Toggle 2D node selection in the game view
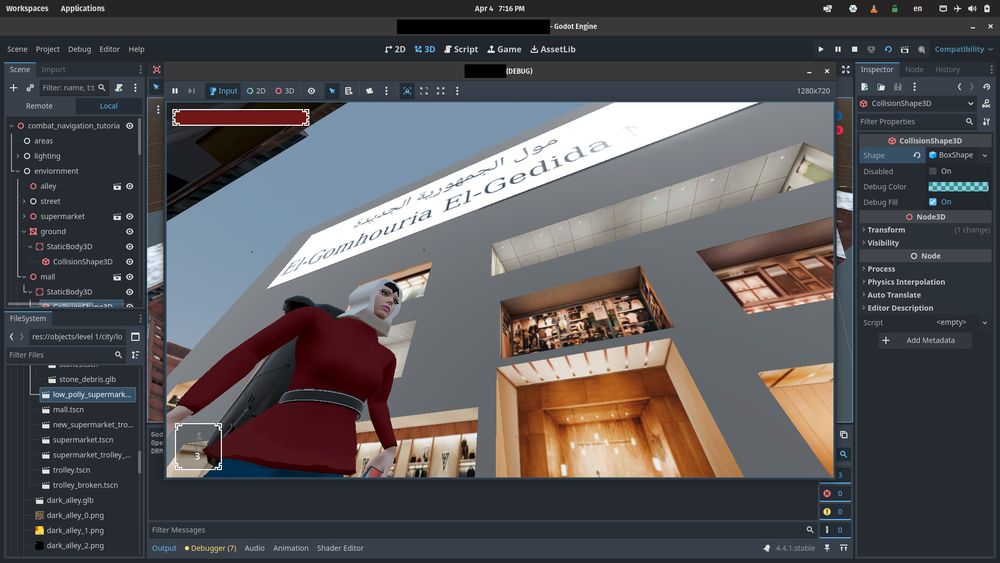The height and width of the screenshot is (563, 1000). [x=256, y=91]
